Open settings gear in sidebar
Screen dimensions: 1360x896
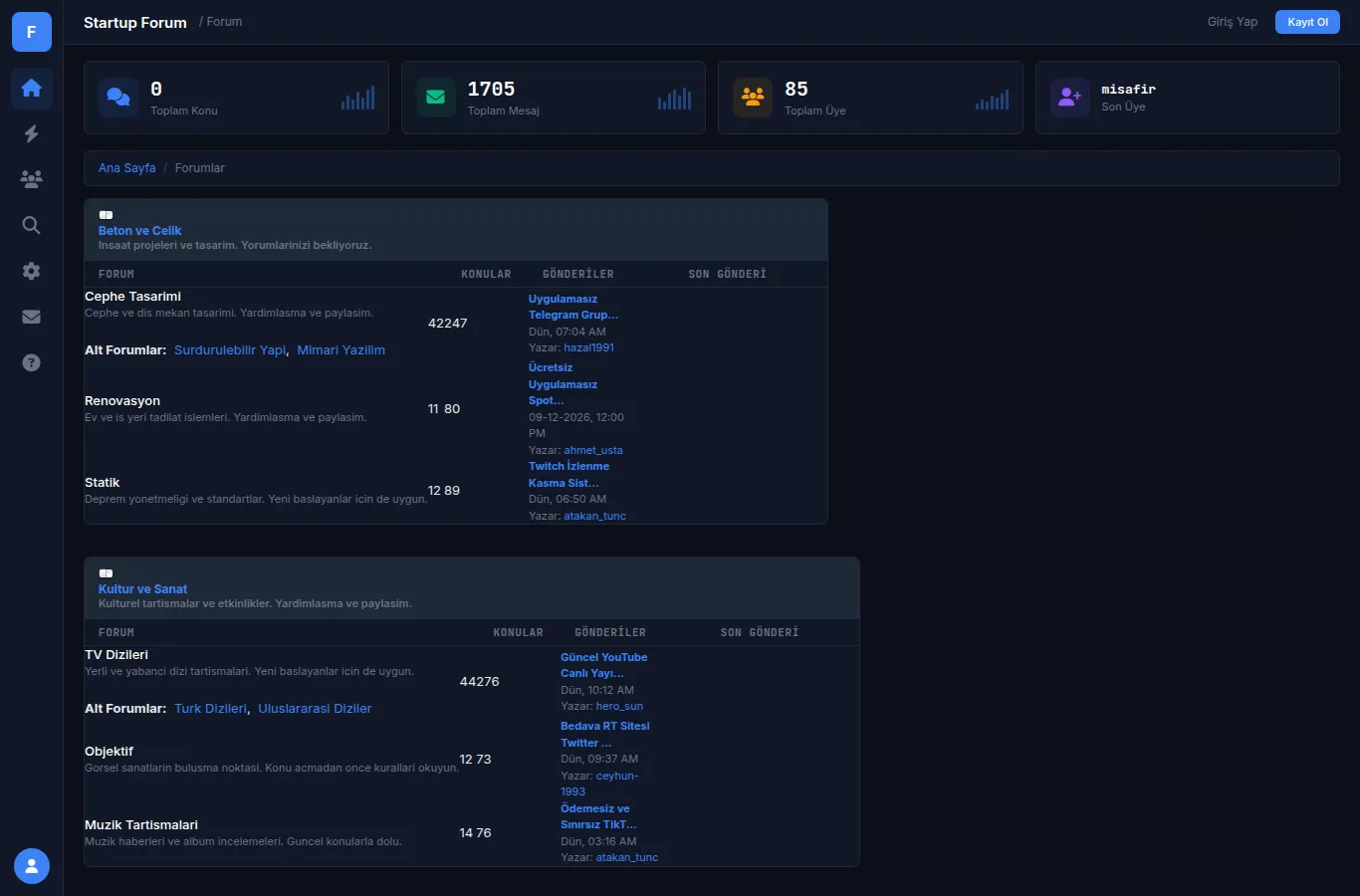tap(31, 271)
